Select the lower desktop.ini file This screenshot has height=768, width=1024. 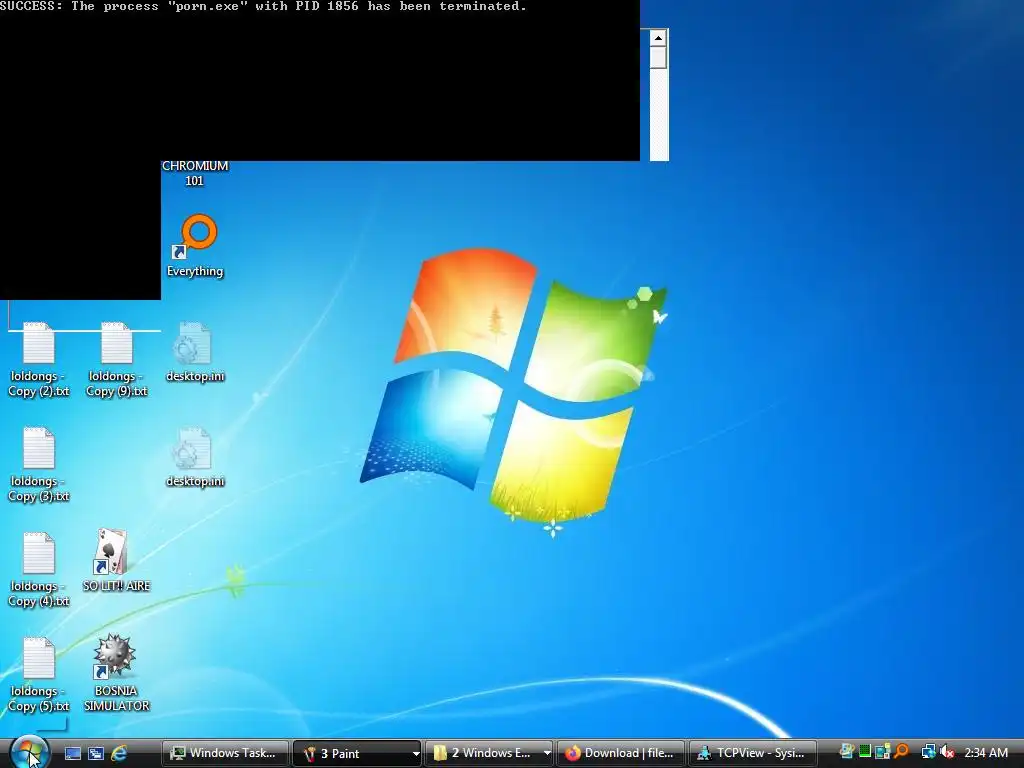(195, 457)
